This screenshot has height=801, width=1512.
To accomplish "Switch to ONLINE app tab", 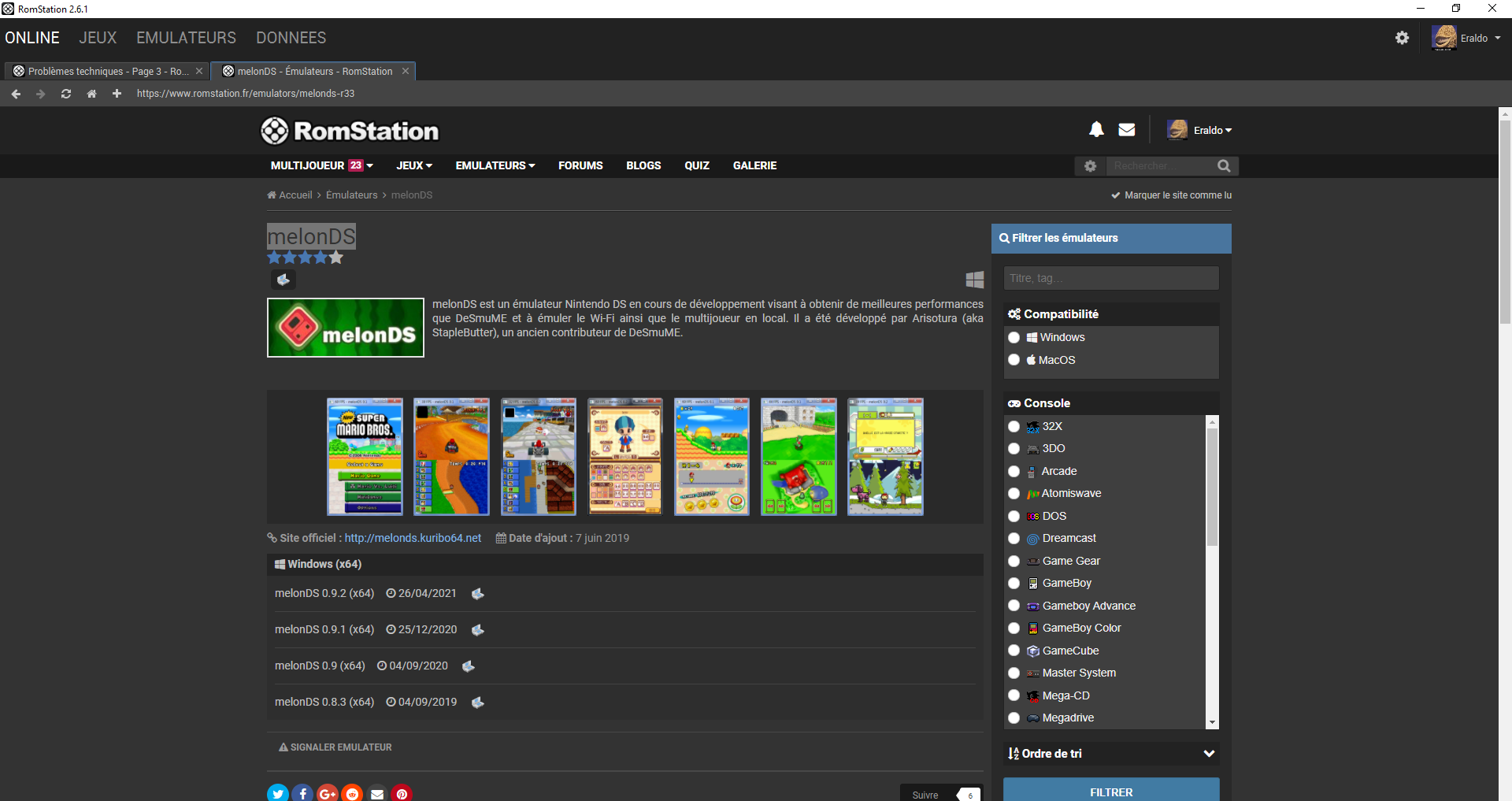I will coord(32,38).
